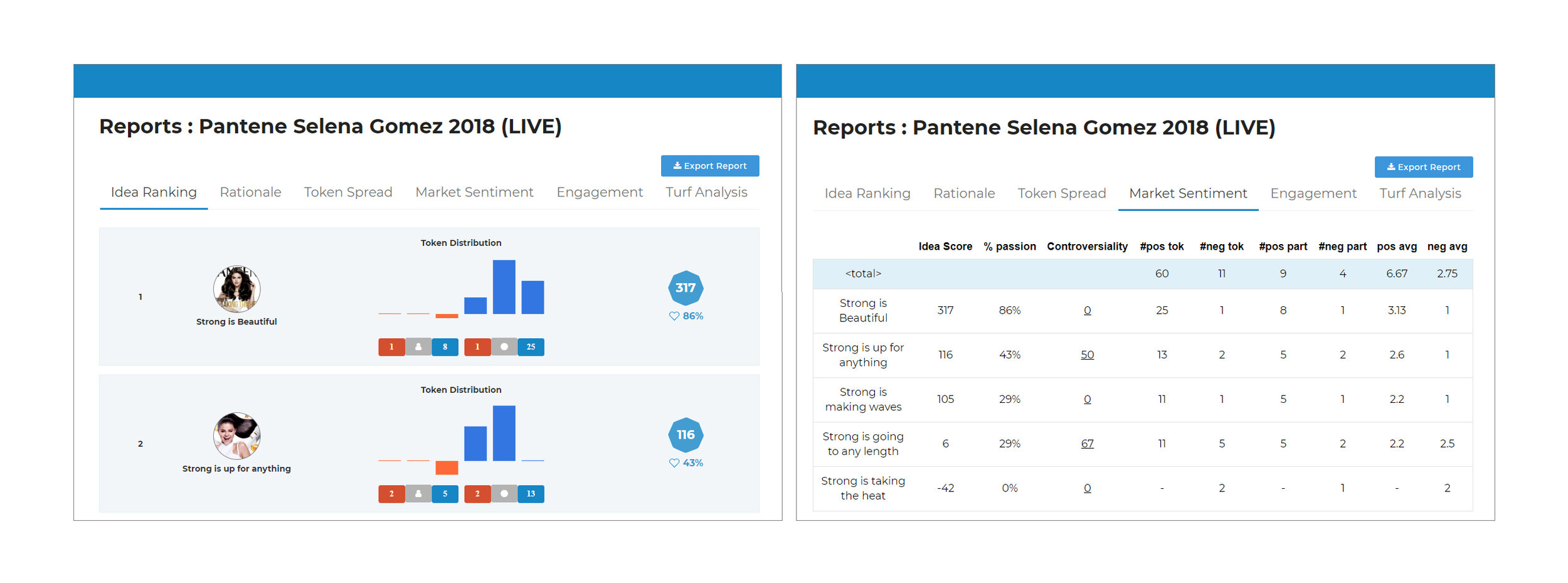The height and width of the screenshot is (583, 1568).
Task: Click the tallest blue bar in the Strong is up for anything chart
Action: [x=504, y=433]
